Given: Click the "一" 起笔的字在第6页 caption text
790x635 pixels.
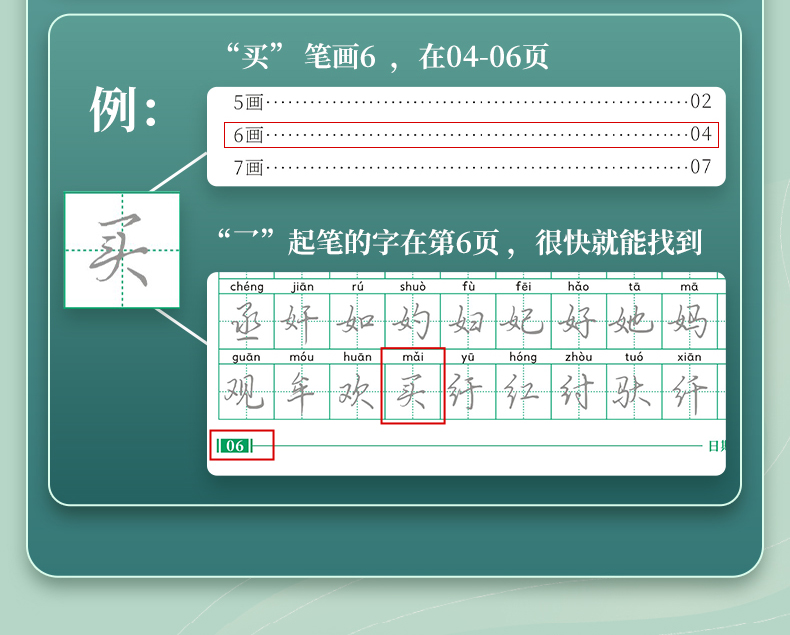Looking at the screenshot, I should [x=459, y=241].
